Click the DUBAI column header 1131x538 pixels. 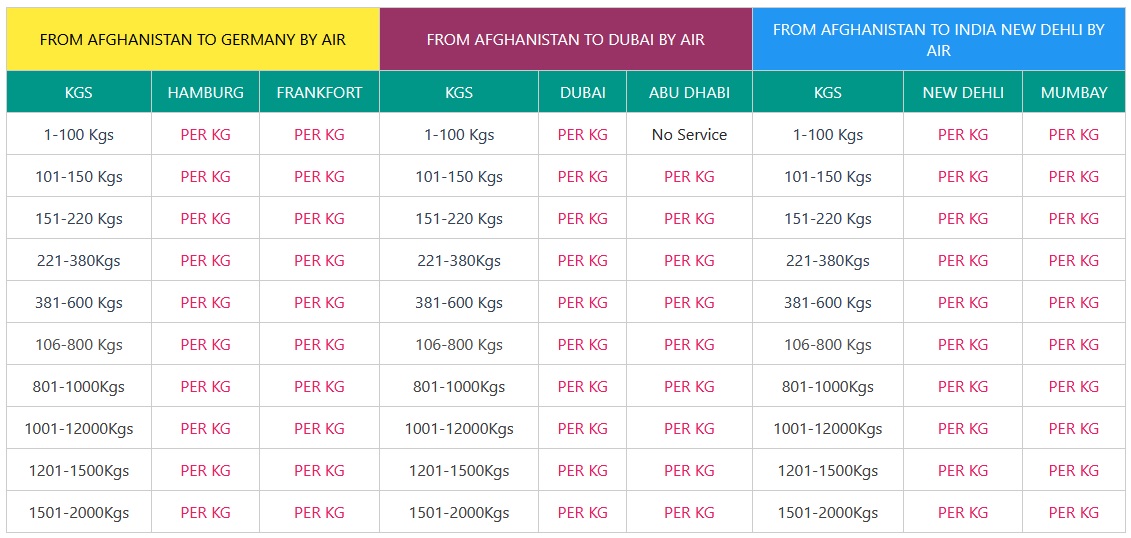[x=582, y=92]
